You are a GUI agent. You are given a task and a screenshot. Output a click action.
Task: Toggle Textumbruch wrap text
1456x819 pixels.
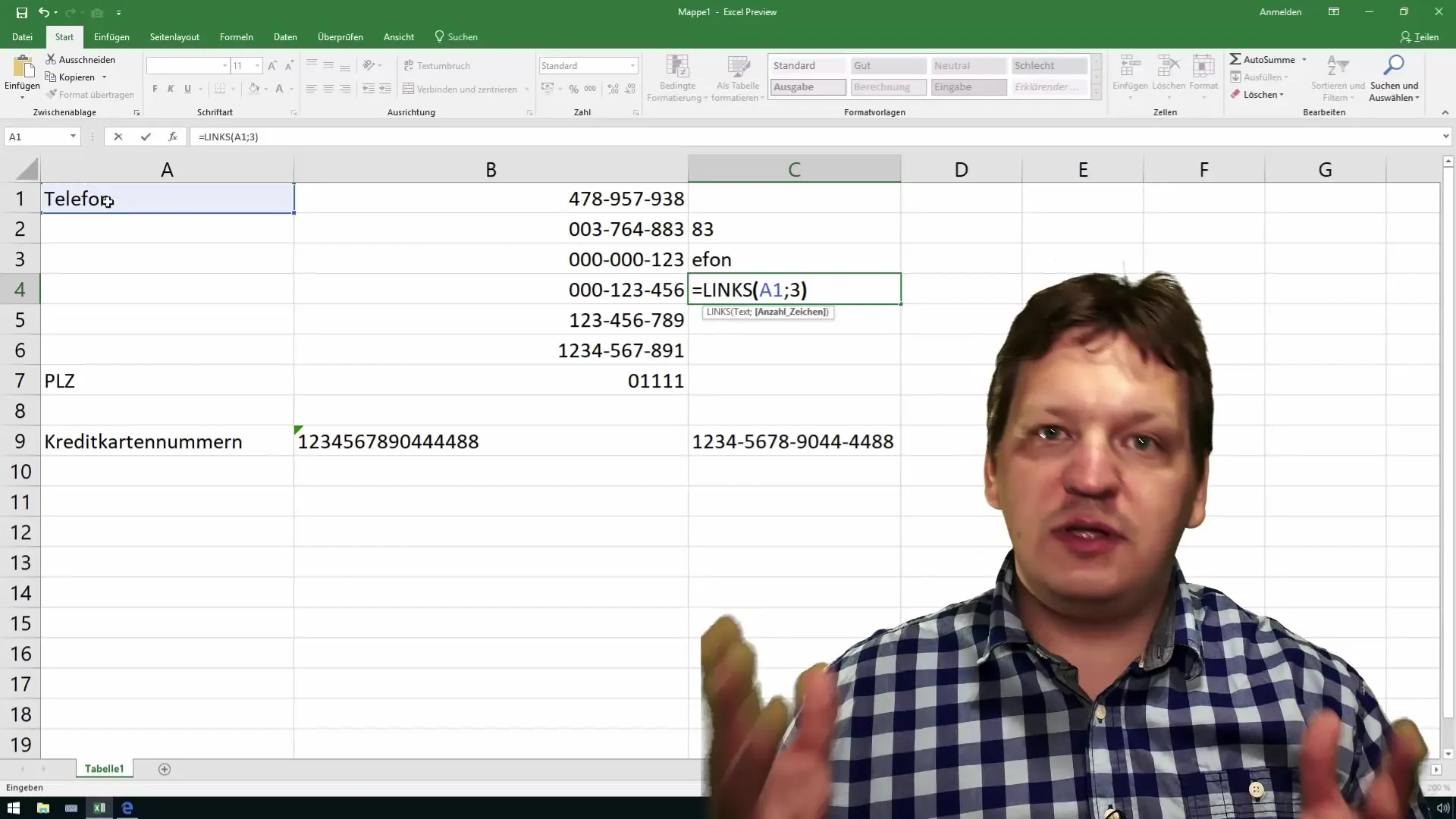coord(437,66)
